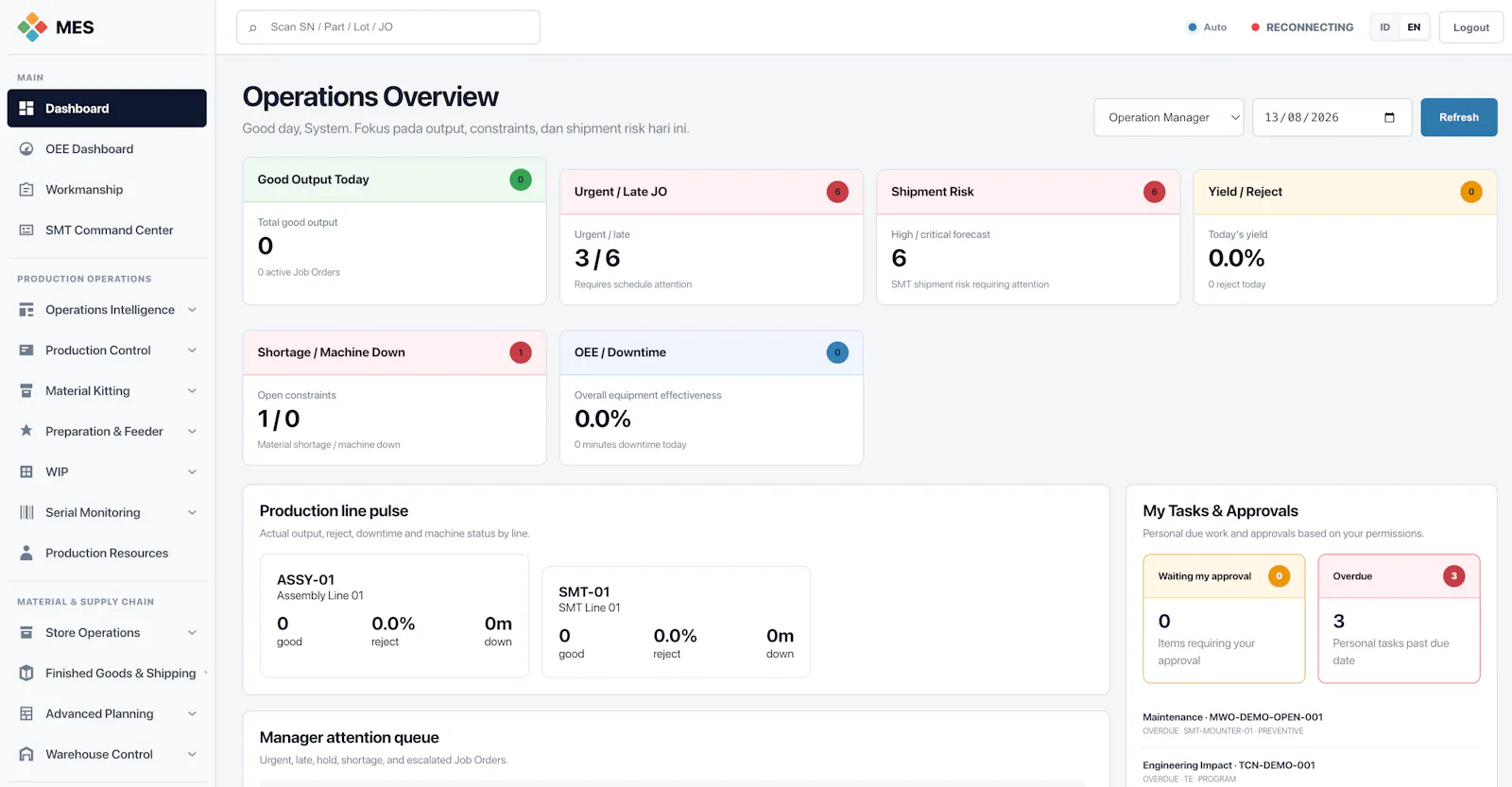This screenshot has height=787, width=1512.
Task: Select the SMT-01 line card
Action: coord(676,622)
